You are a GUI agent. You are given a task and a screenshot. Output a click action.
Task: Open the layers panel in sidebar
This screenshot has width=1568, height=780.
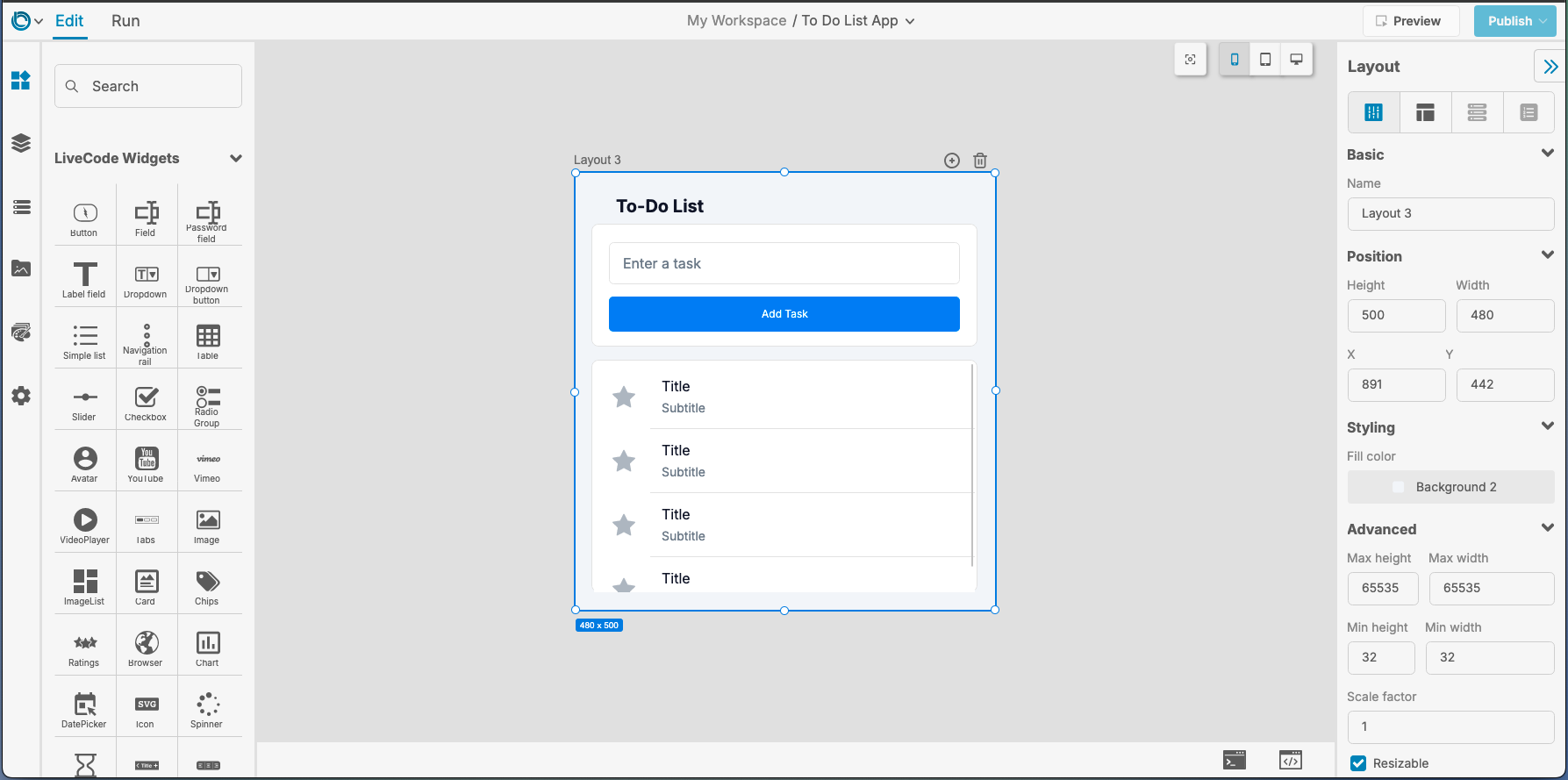21,143
